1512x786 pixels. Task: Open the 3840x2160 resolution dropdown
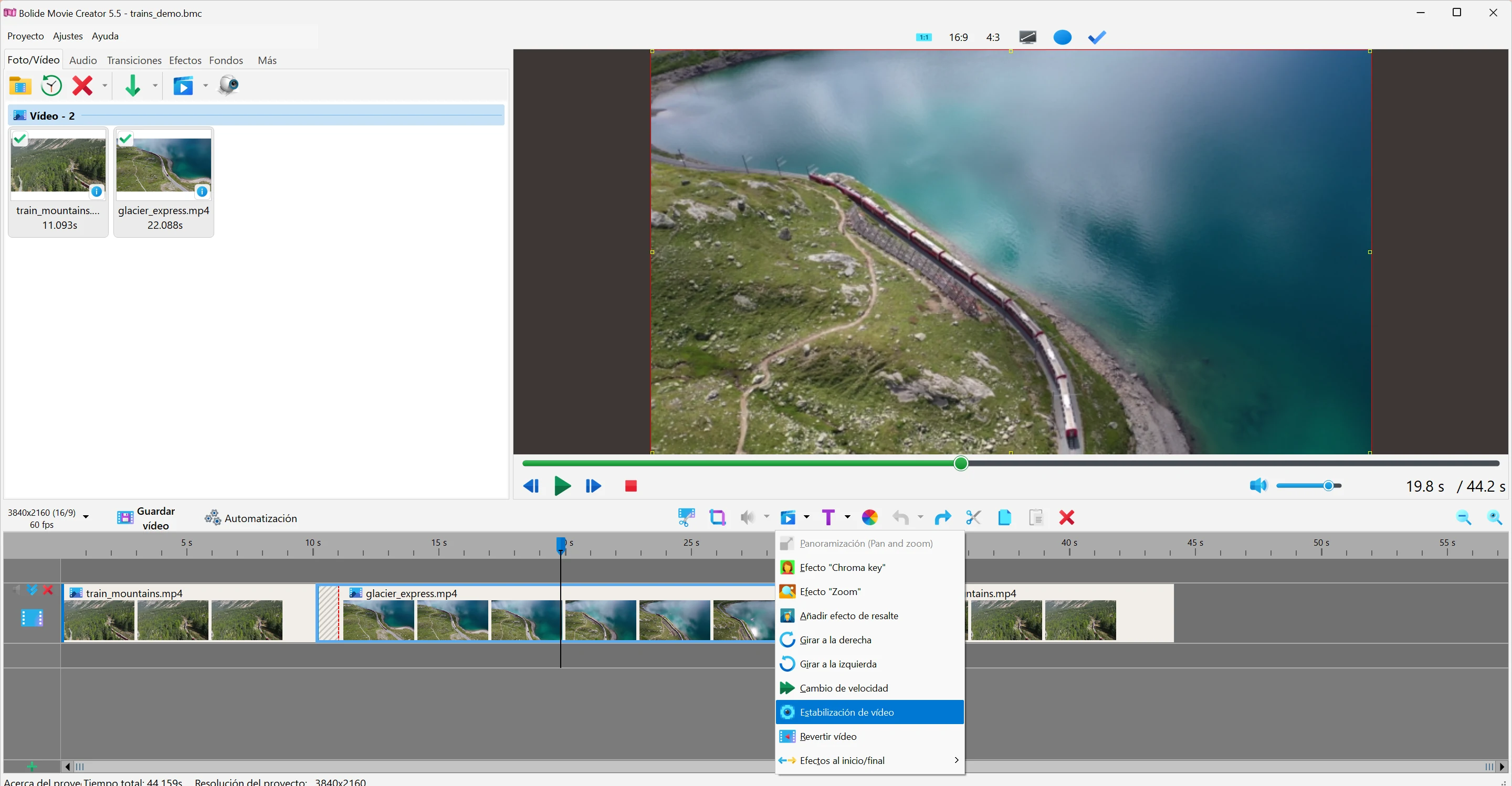point(86,517)
